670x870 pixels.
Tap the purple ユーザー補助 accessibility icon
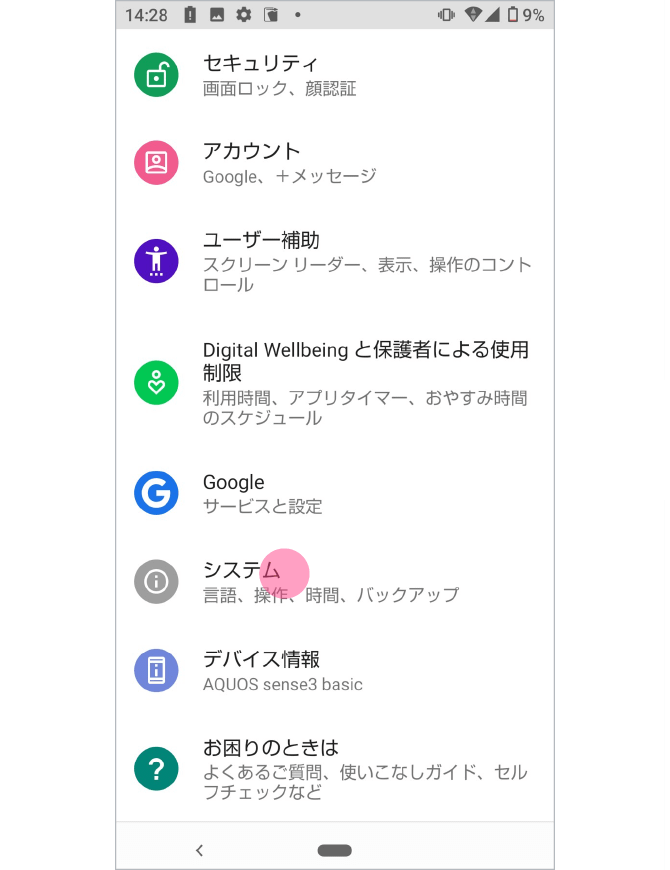[x=156, y=261]
